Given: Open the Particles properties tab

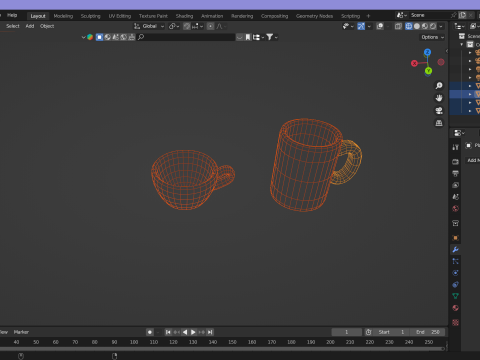Looking at the screenshot, I should [455, 261].
